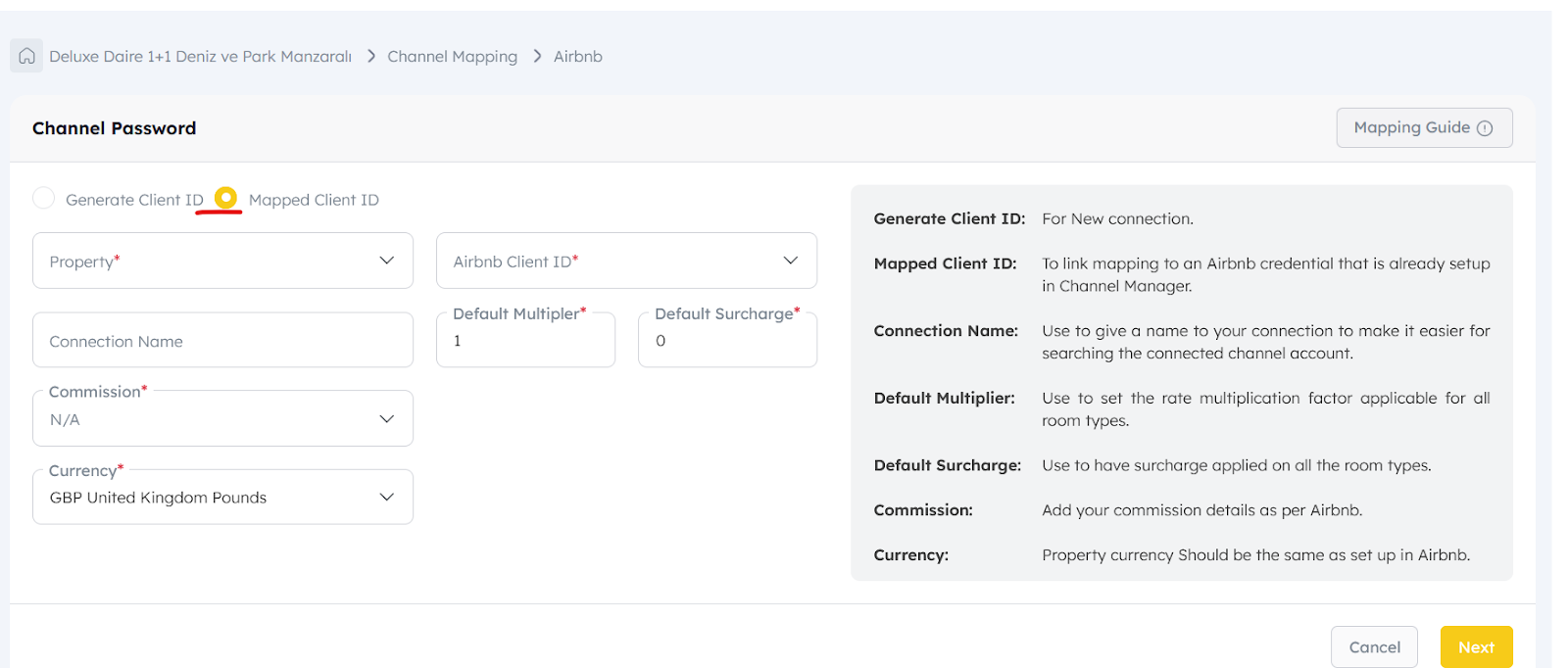Open the Currency dropdown with GBP
Viewport: 1568px width, 668px height.
(222, 497)
